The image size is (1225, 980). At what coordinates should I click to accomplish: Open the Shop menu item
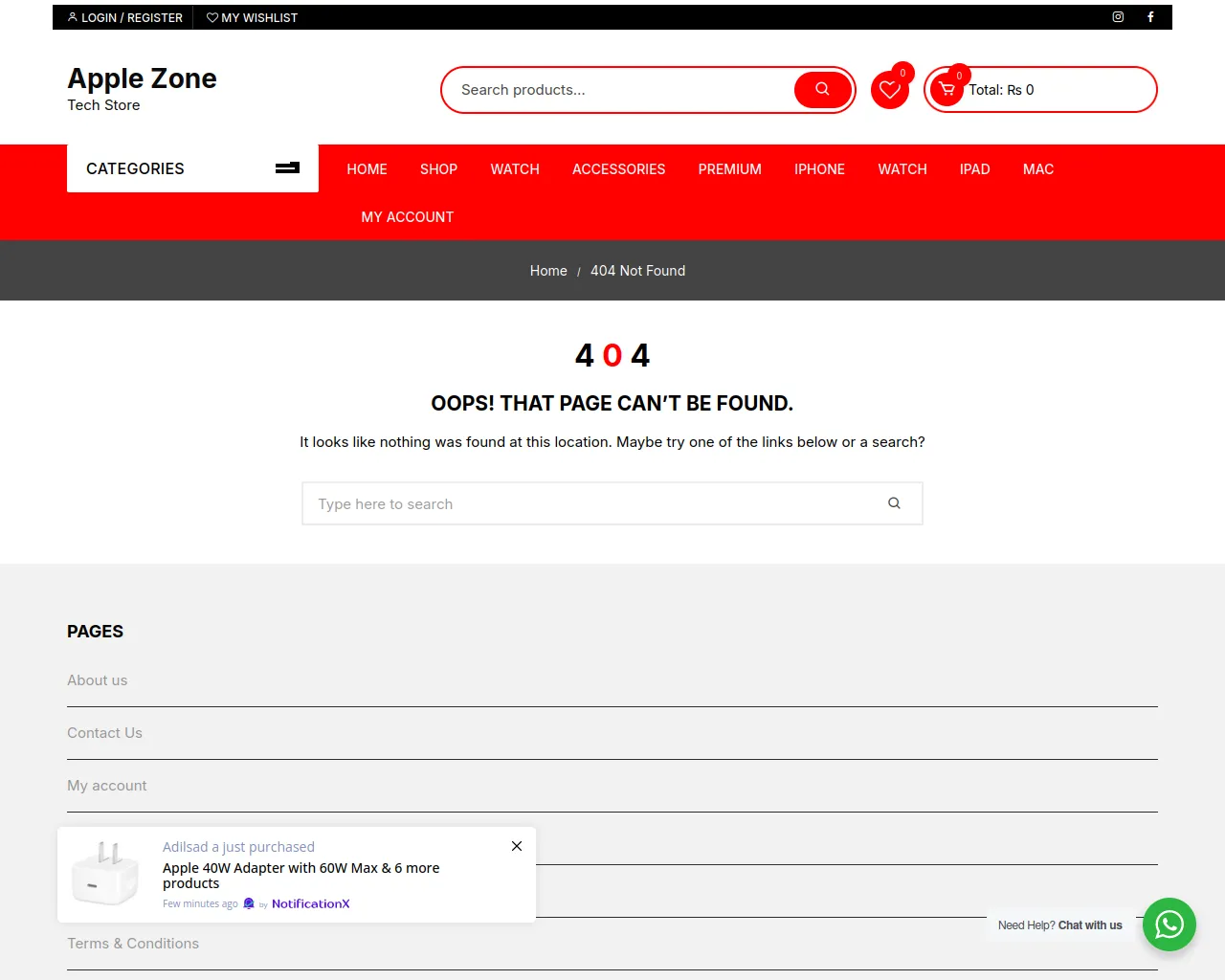coord(438,168)
